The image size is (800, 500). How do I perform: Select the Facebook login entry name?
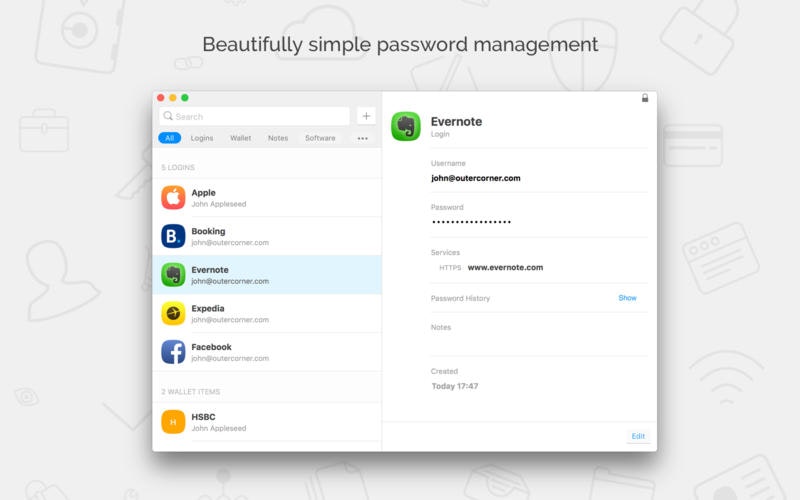coord(211,347)
